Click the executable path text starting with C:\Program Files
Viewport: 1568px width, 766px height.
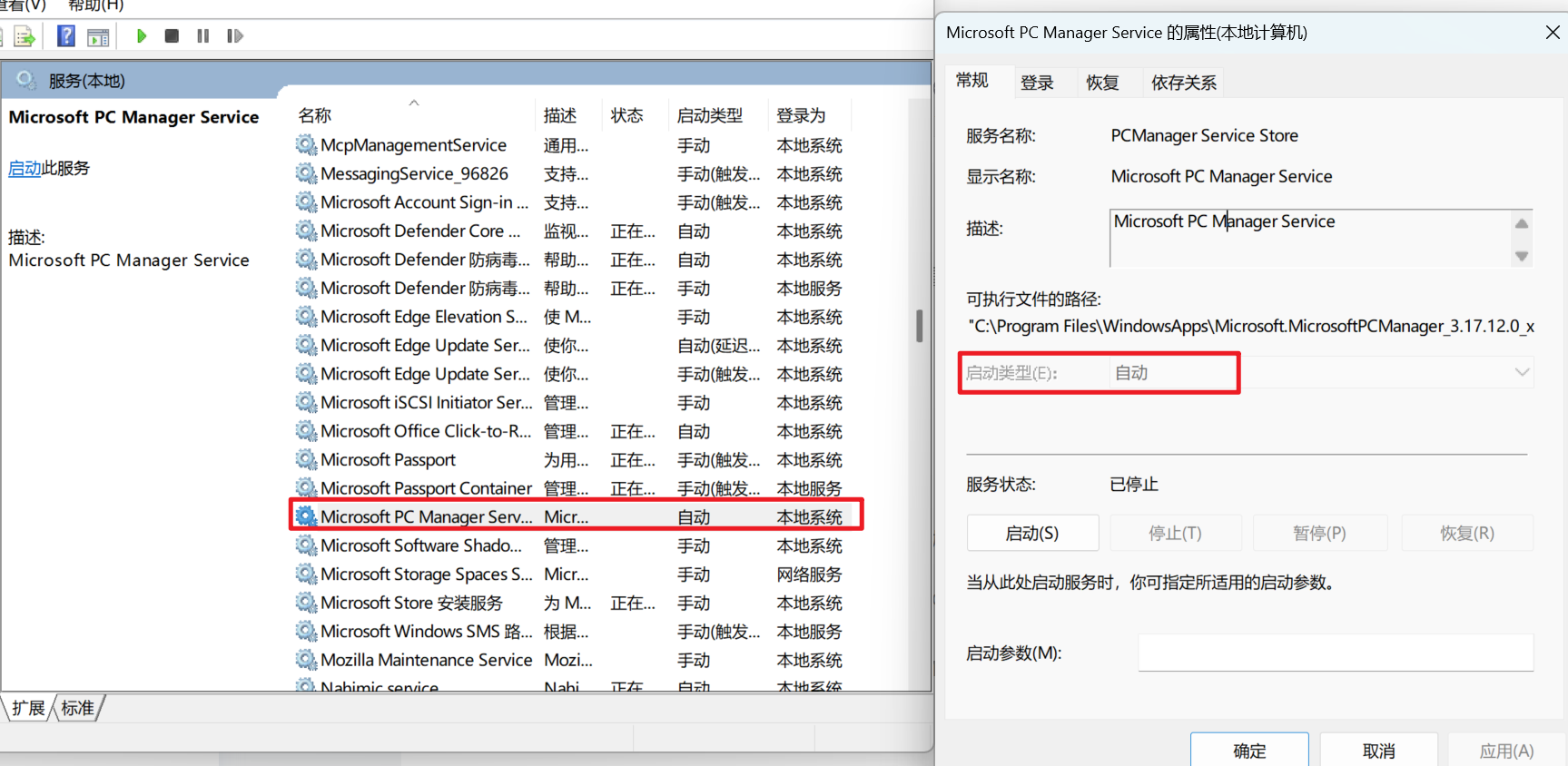1251,326
